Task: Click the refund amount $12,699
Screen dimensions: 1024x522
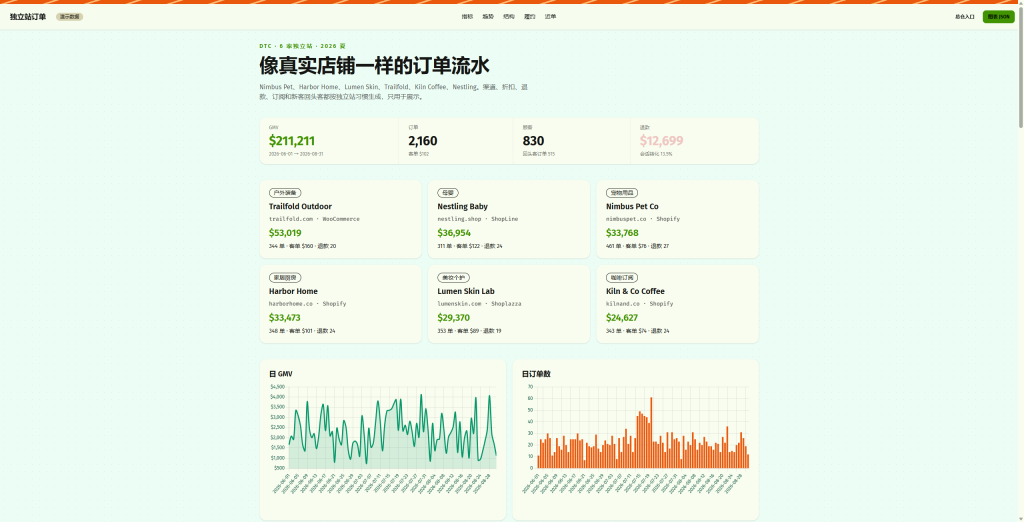Action: click(662, 140)
